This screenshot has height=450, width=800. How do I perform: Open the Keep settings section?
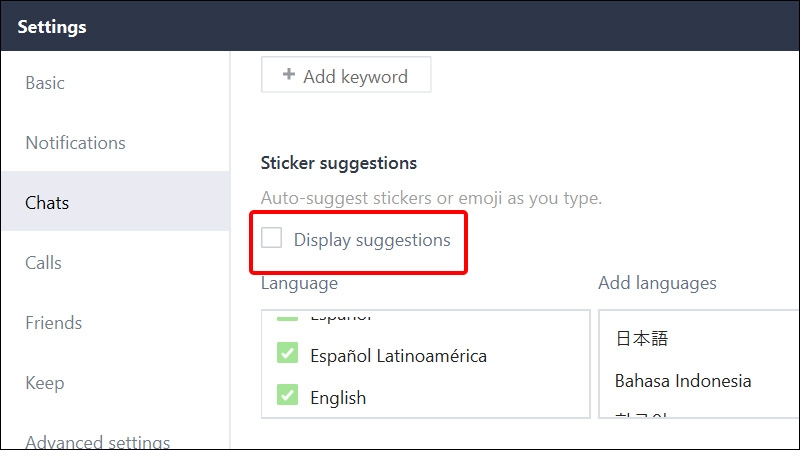coord(45,383)
